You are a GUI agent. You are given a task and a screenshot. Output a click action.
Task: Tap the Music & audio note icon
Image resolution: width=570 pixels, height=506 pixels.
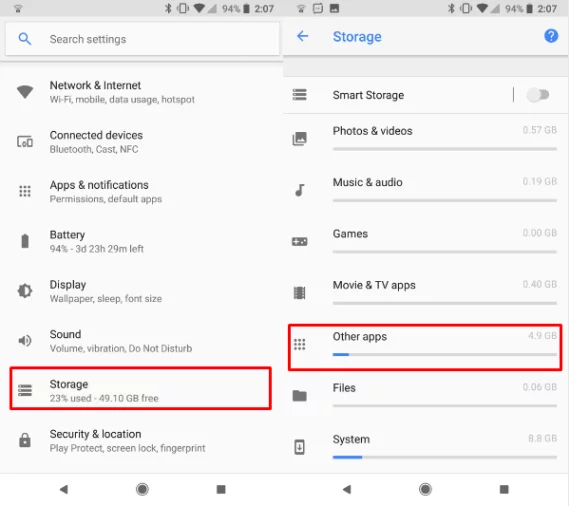pyautogui.click(x=300, y=190)
